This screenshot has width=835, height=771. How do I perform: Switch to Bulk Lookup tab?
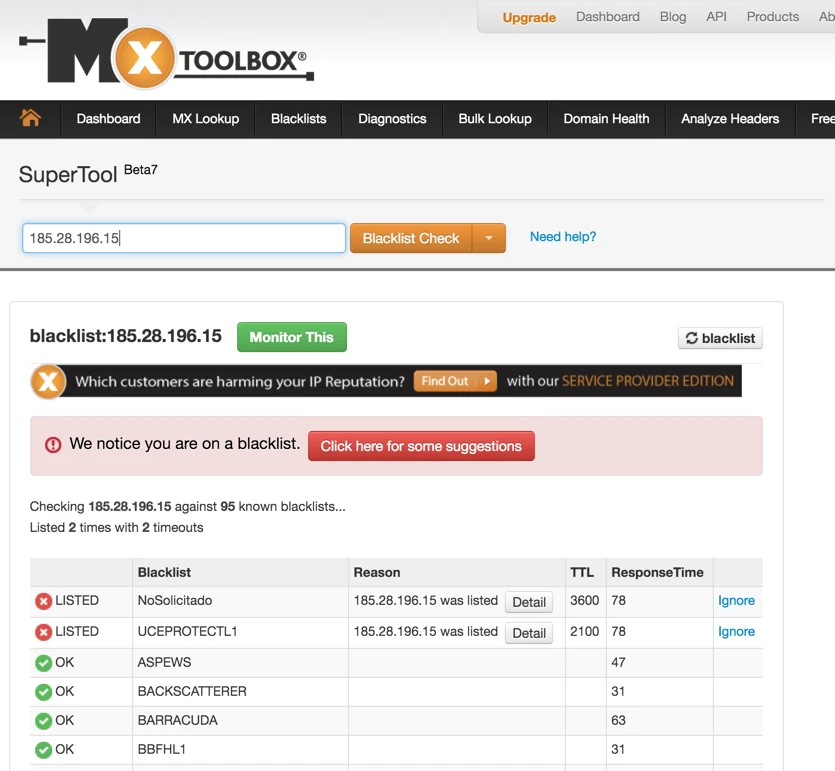[x=495, y=119]
